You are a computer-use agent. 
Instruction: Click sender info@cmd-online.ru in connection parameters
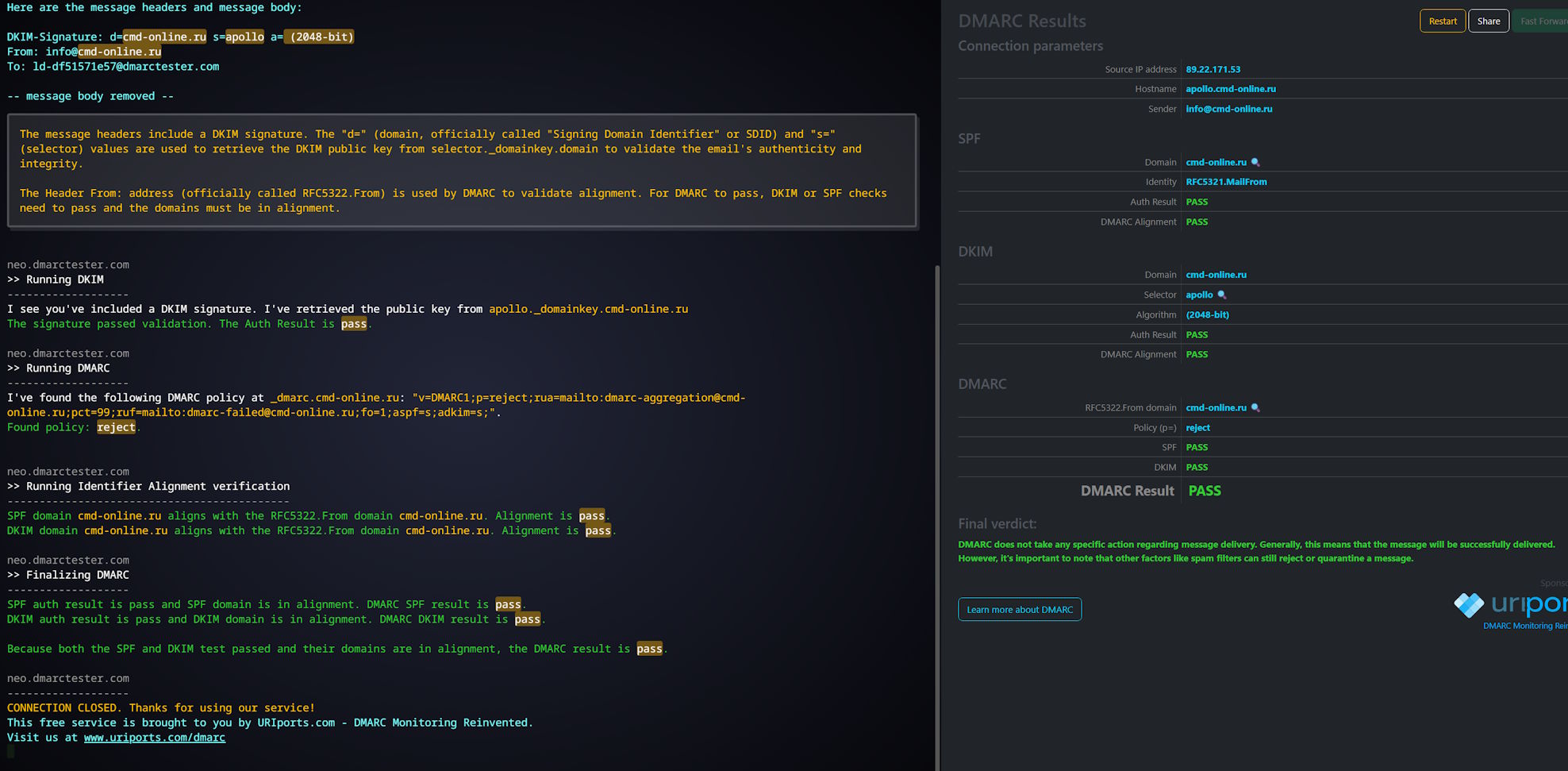[1228, 109]
